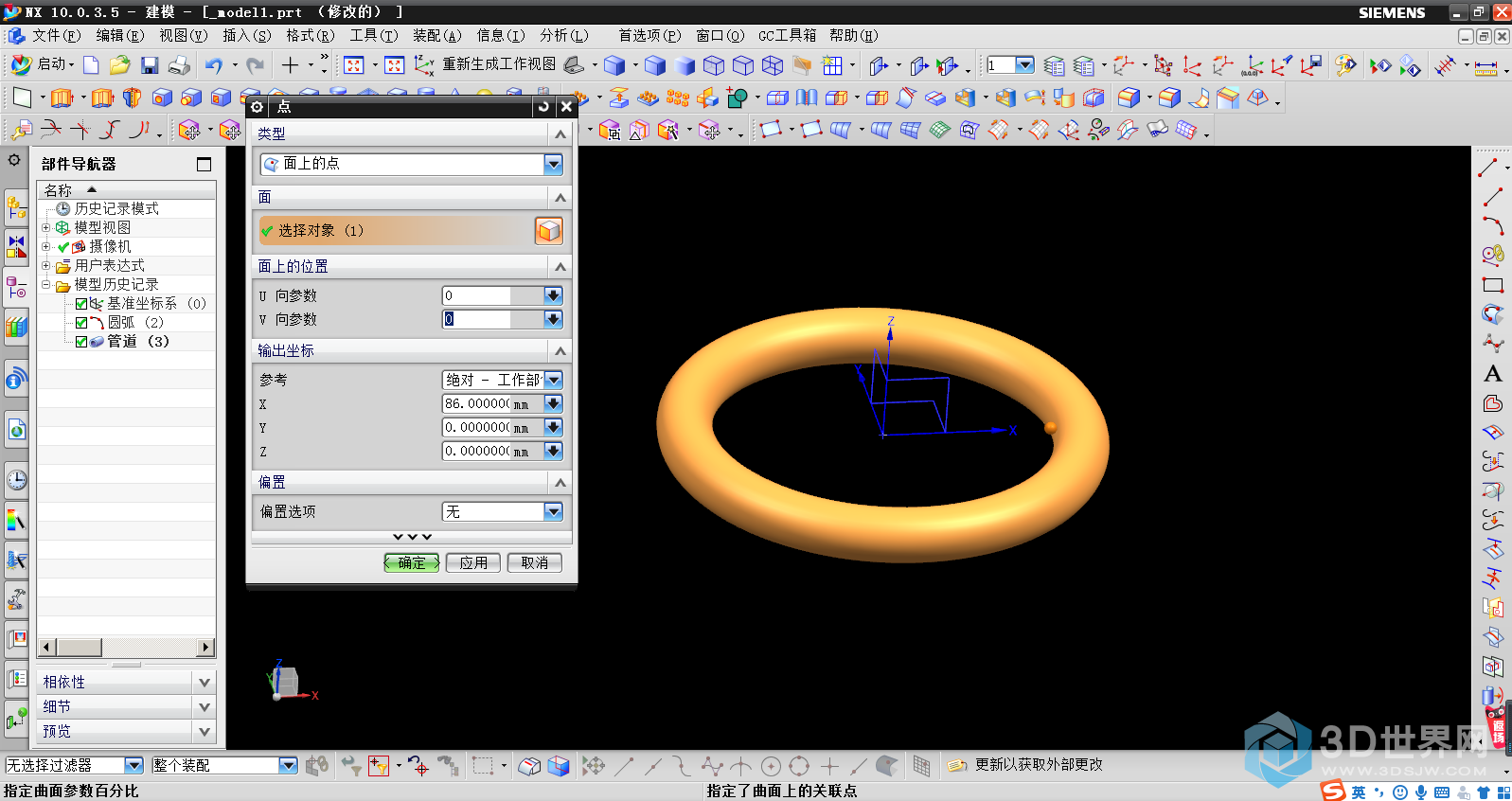
Task: Toggle the 圆弧 (2) checkbox
Action: pos(81,323)
